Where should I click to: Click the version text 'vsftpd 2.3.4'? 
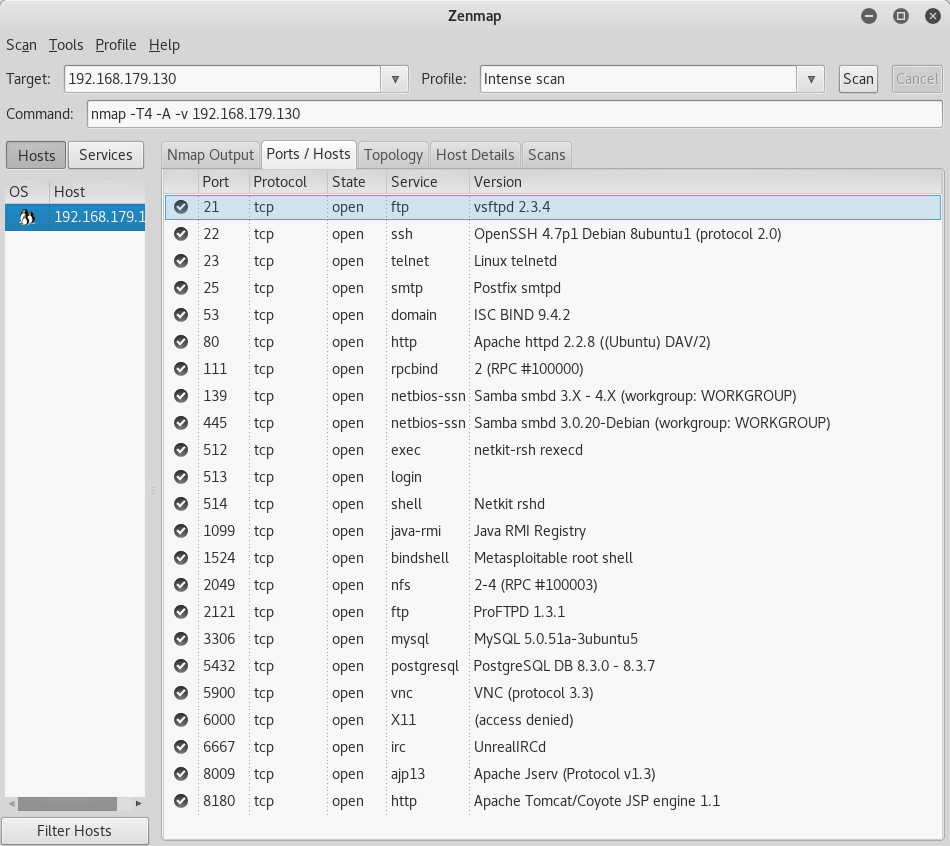click(512, 207)
